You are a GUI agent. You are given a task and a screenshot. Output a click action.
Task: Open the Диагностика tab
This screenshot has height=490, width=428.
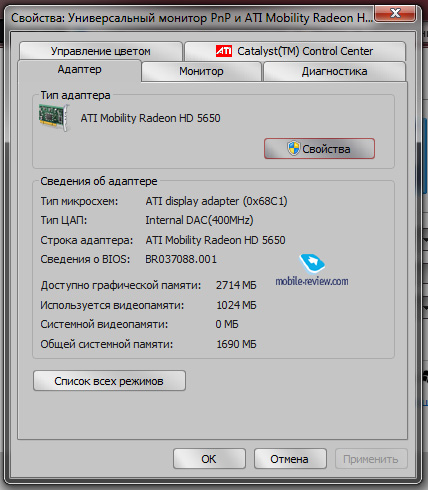pos(335,71)
